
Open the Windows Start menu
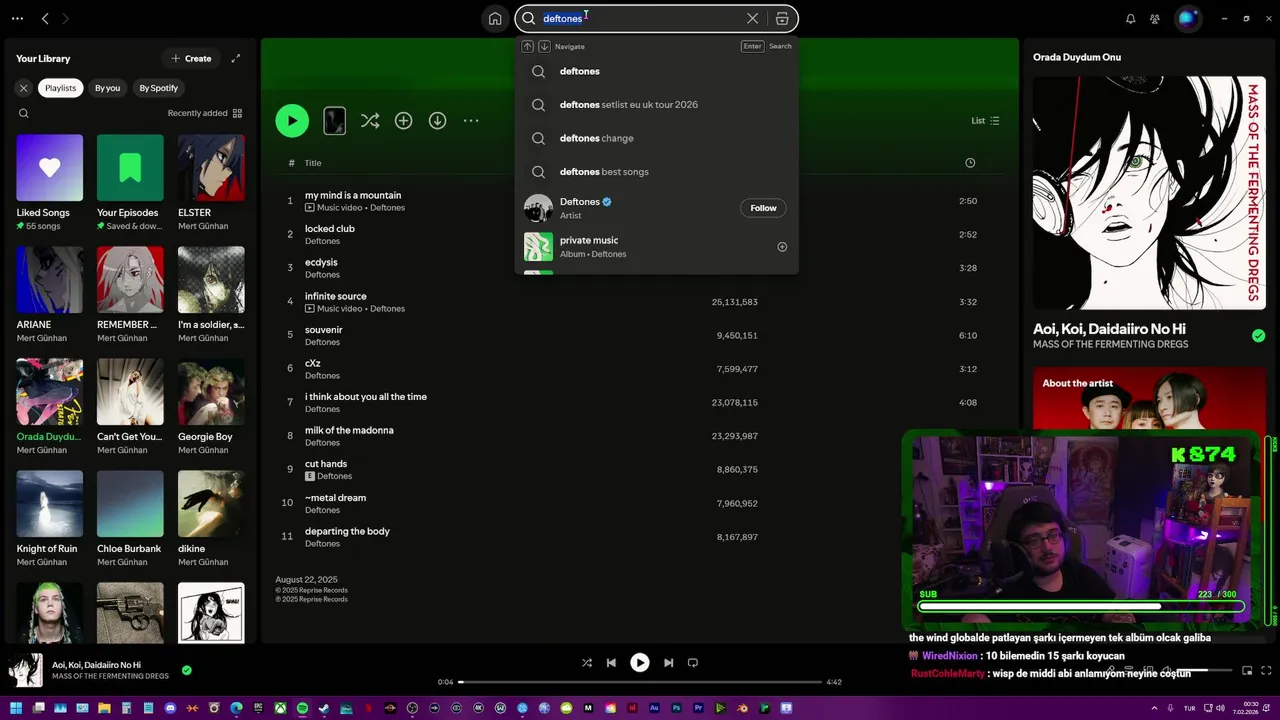point(16,708)
